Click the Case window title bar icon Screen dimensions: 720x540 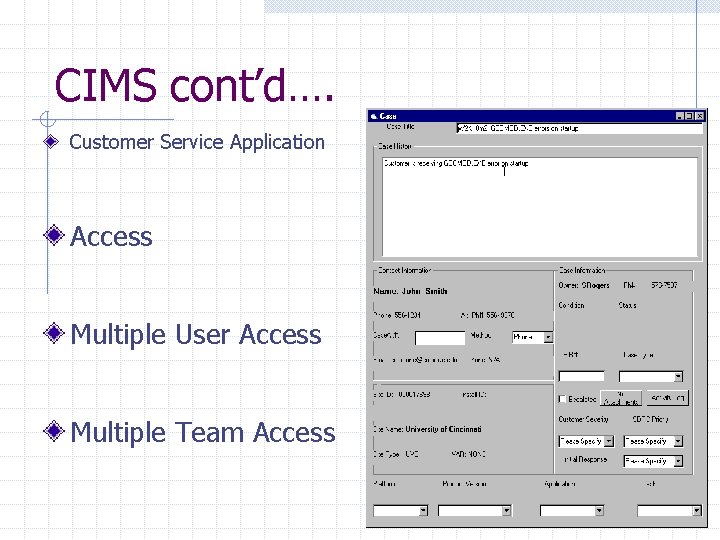374,116
